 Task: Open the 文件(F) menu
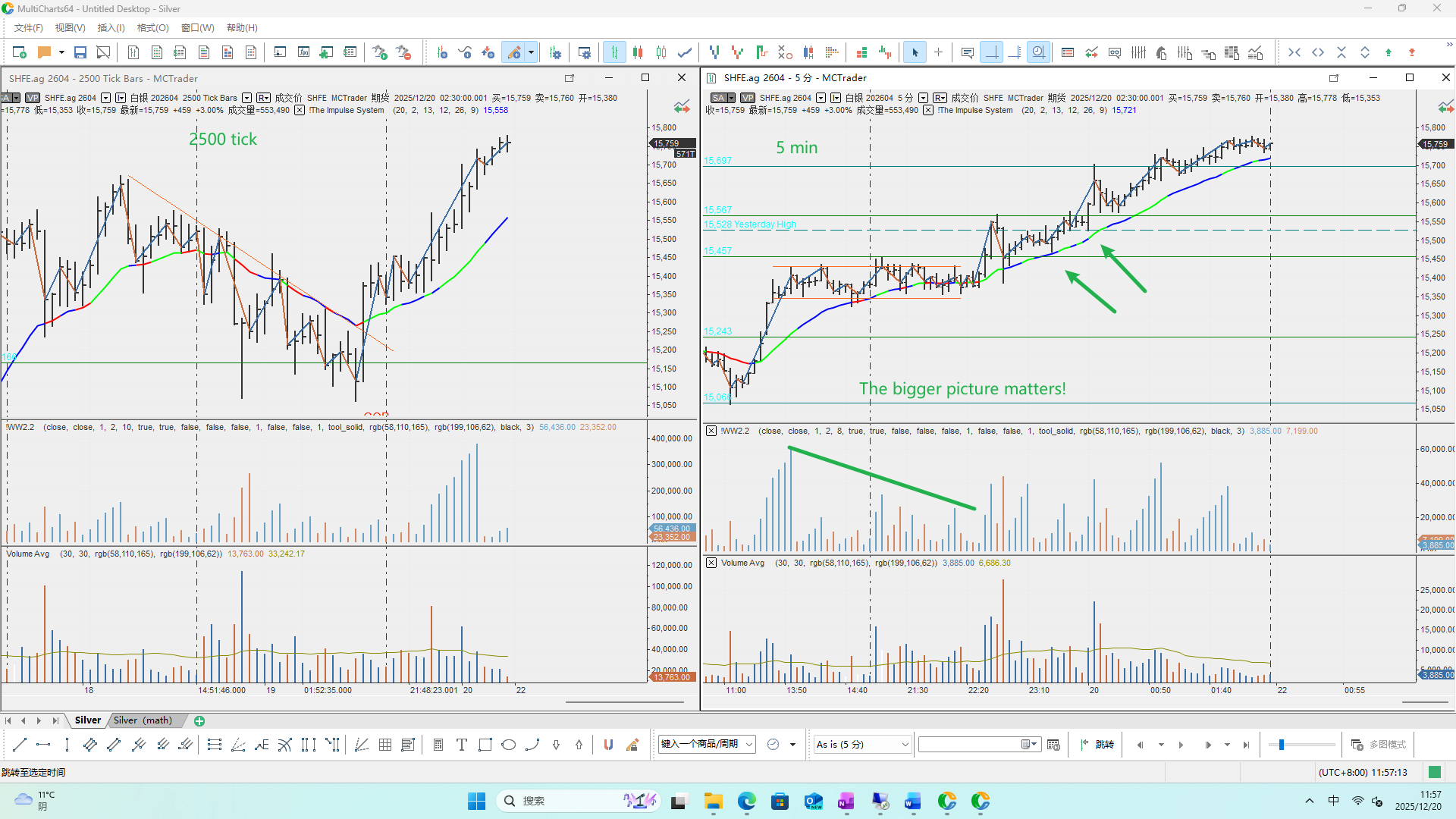[x=29, y=28]
